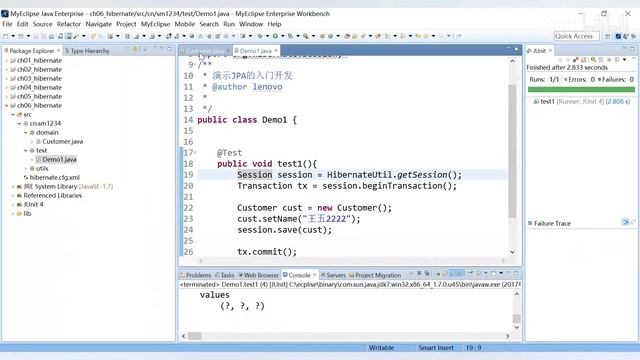Viewport: 640px width, 360px height.
Task: Collapse the ch06_hibernate project
Action: coord(7,105)
